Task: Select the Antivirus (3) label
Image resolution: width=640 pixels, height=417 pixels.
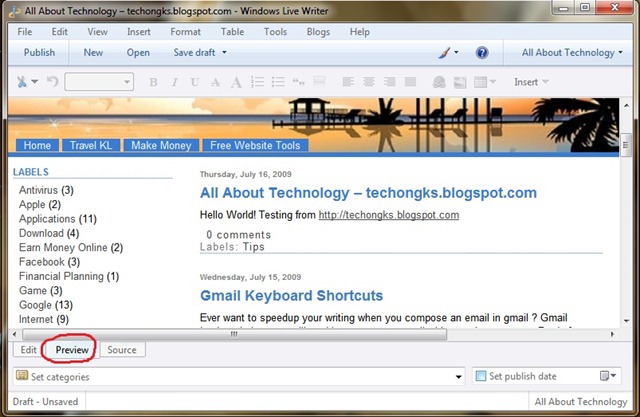Action: coord(46,190)
